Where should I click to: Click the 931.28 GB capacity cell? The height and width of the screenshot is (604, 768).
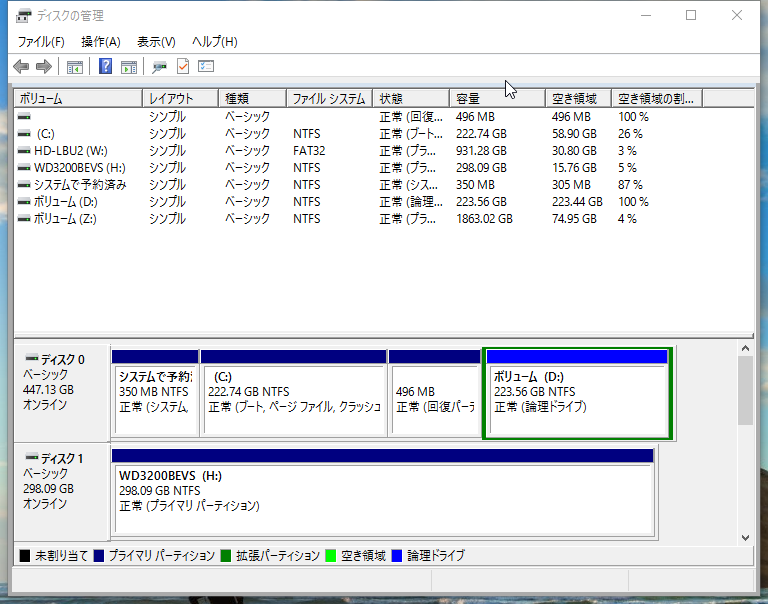(481, 151)
